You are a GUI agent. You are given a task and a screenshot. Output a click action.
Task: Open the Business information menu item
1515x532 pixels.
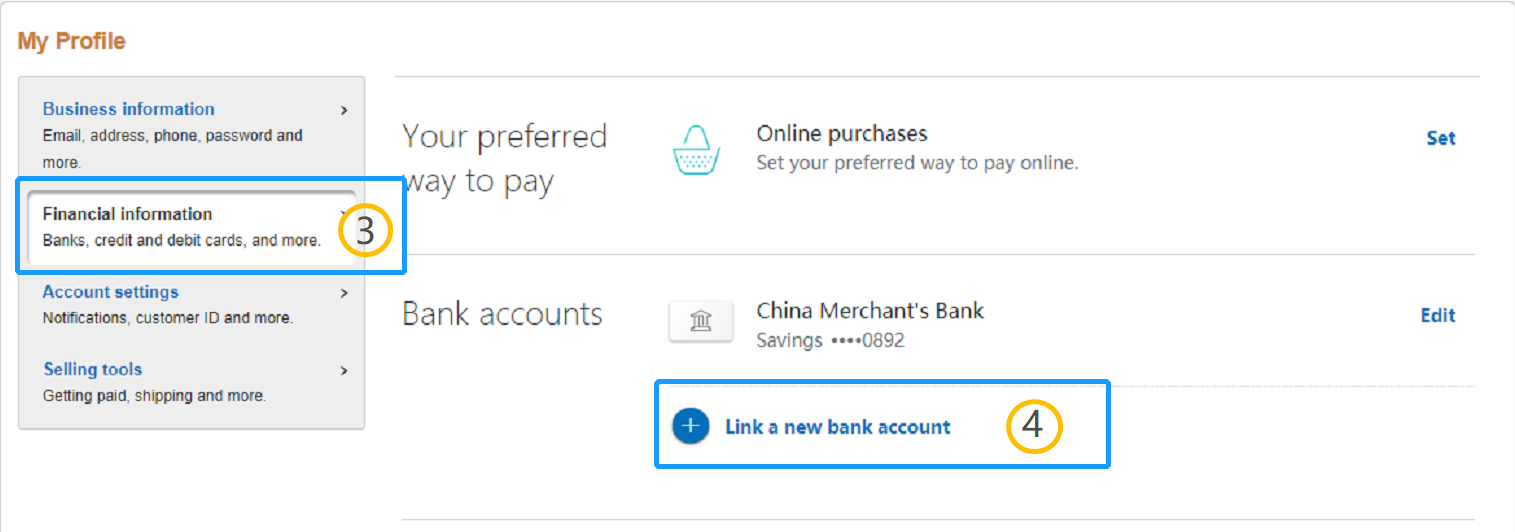point(192,134)
